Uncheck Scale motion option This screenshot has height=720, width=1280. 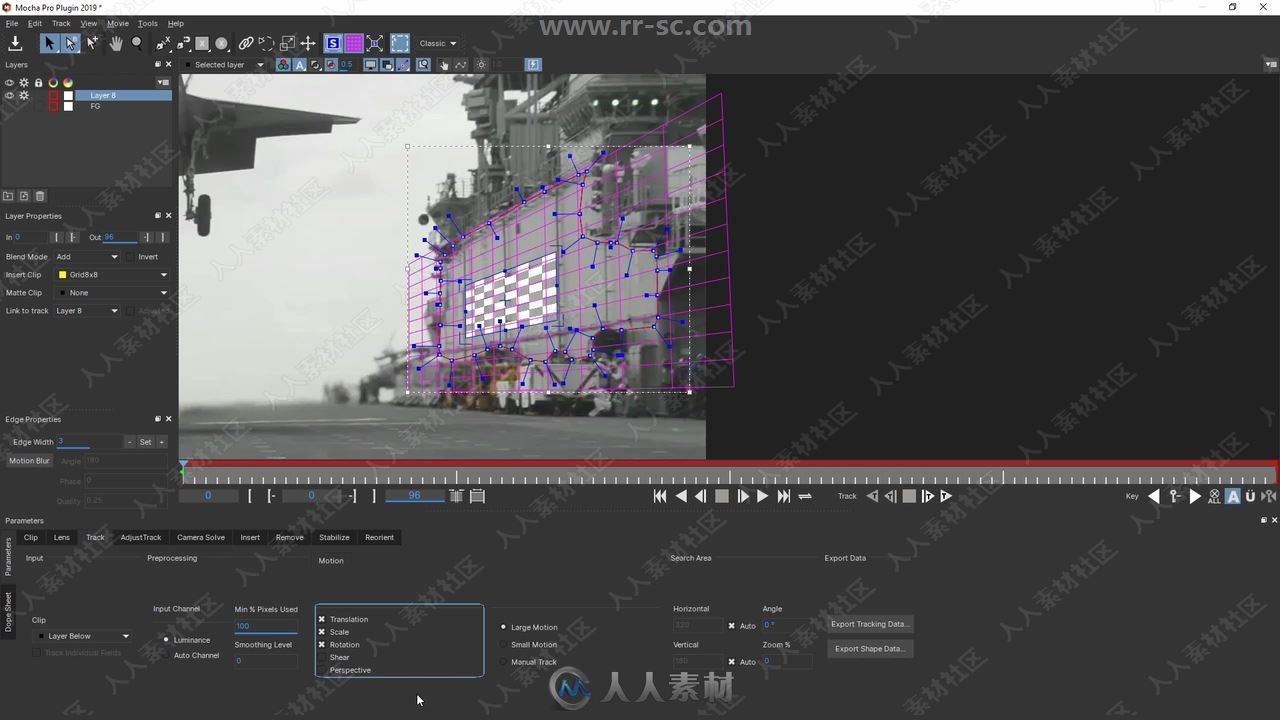tap(322, 632)
